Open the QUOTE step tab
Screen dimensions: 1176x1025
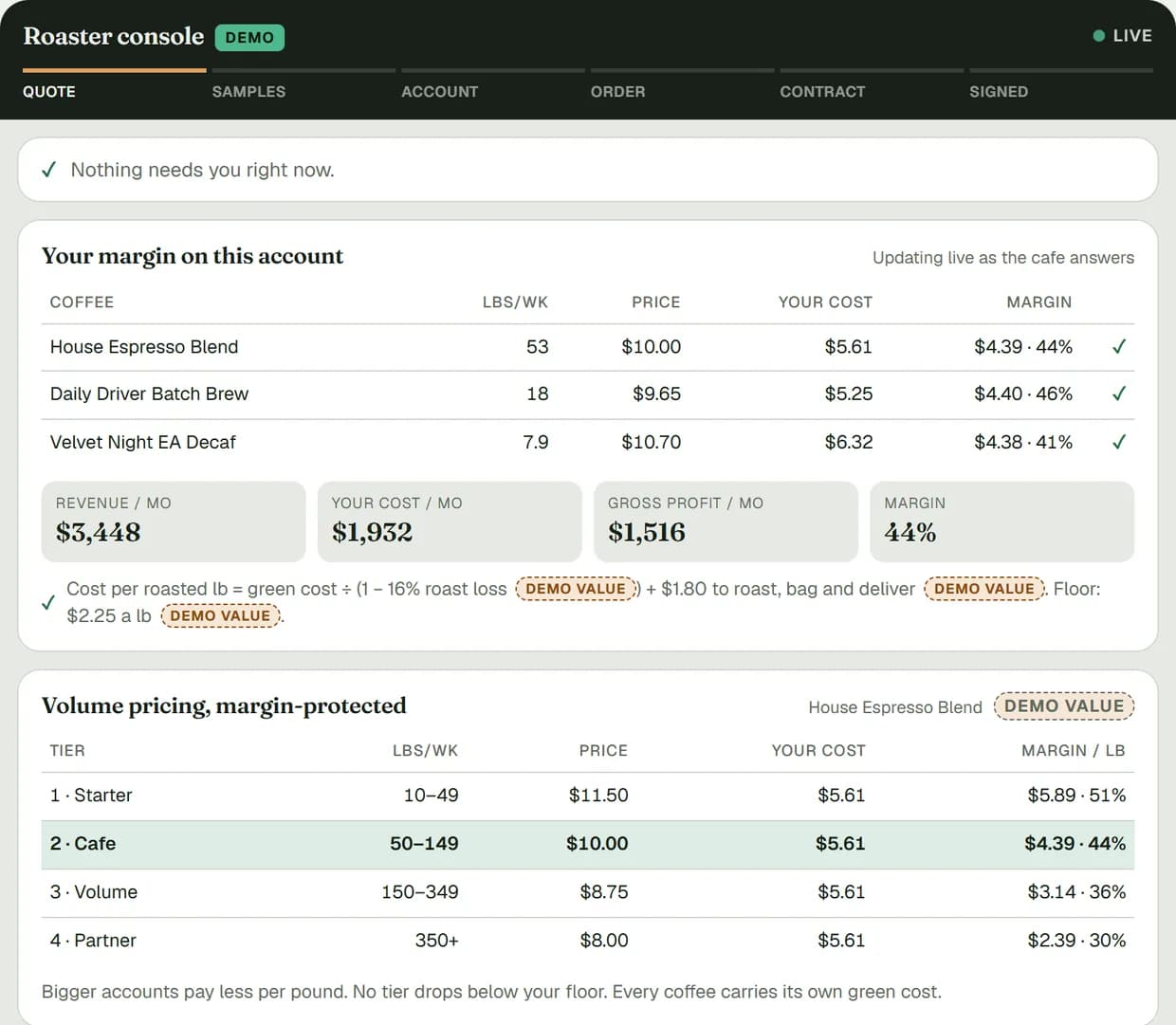[114, 85]
